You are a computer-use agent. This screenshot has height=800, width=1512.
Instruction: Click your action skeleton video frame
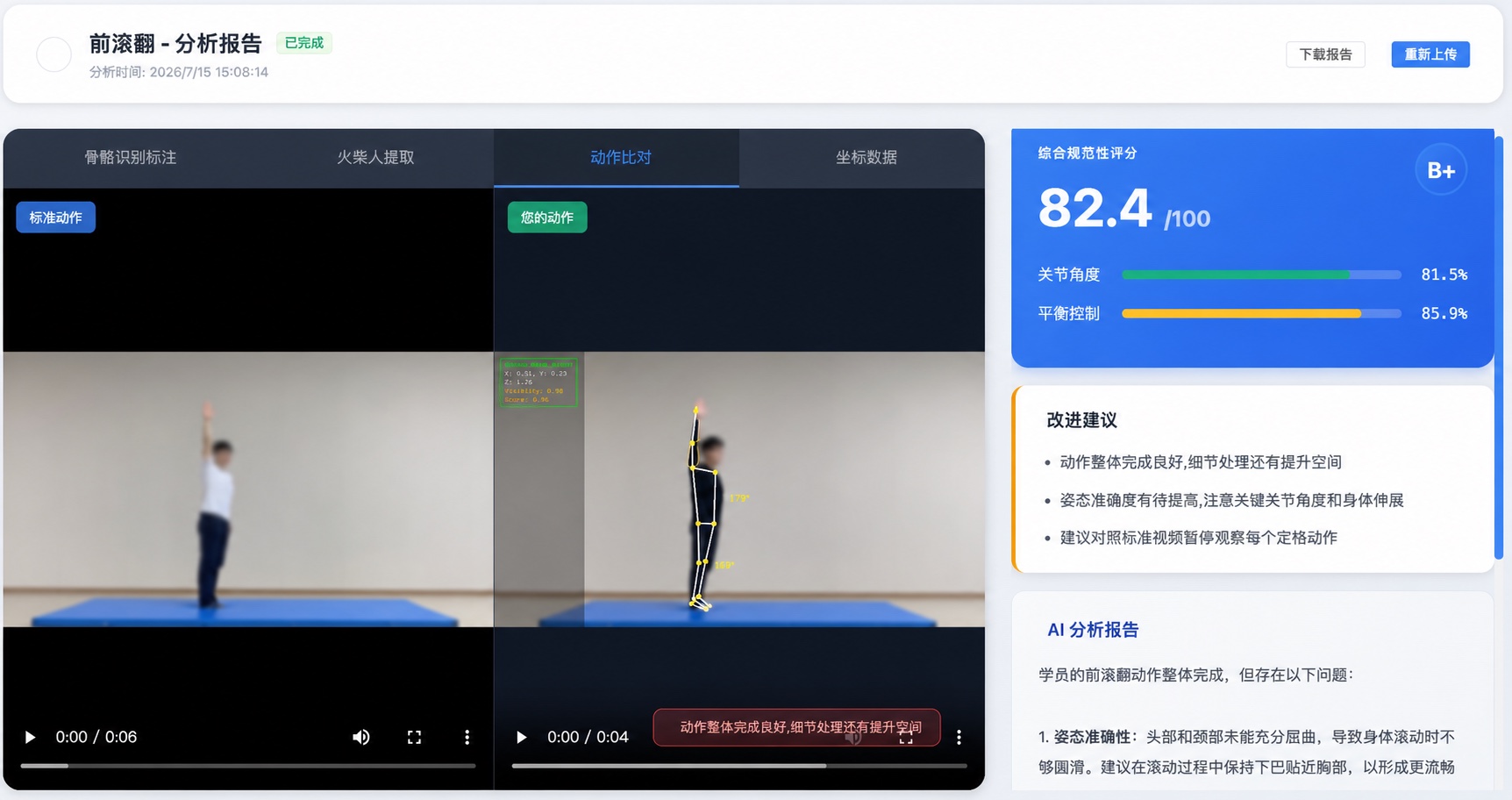(739, 489)
